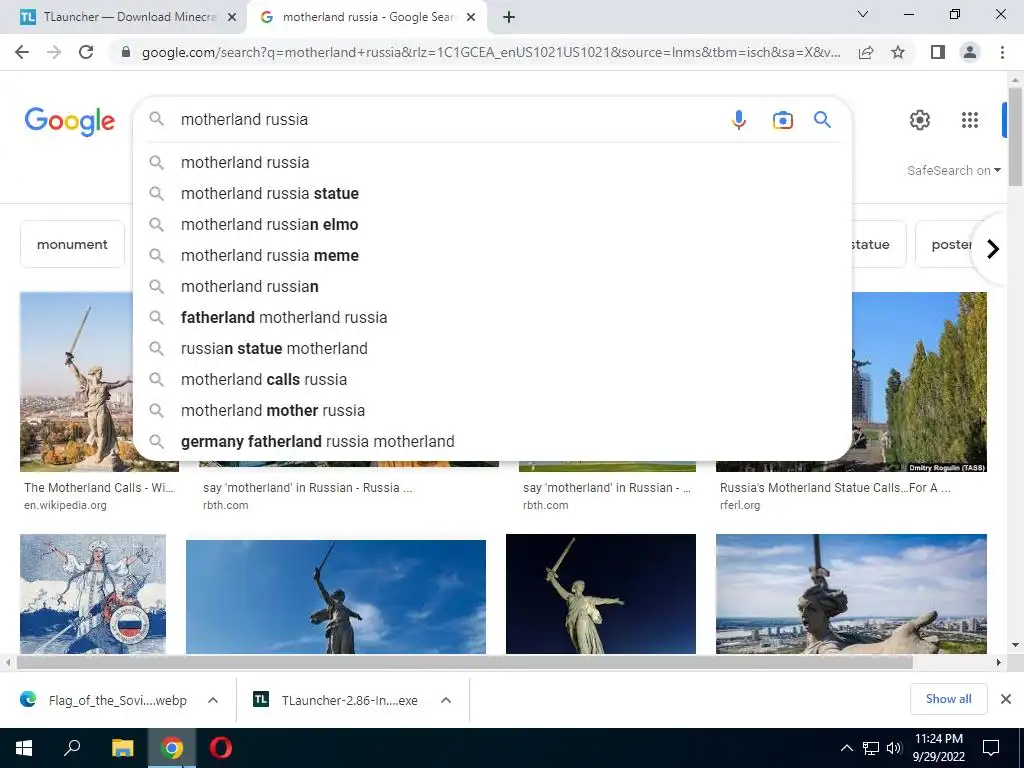Screen dimensions: 1024x768
Task: Open File Explorer from taskbar
Action: pyautogui.click(x=122, y=748)
